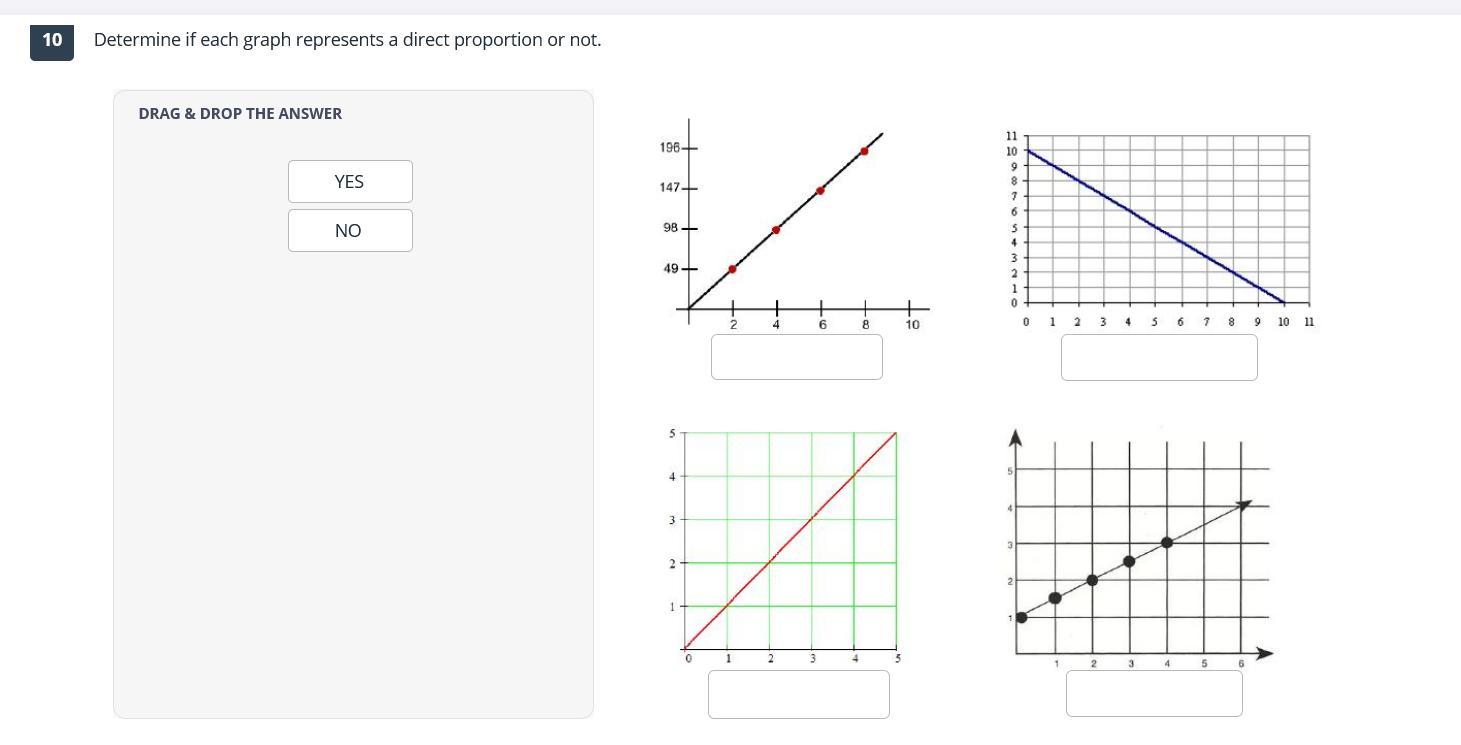The width and height of the screenshot is (1461, 745).
Task: Click the red line on green grid graph
Action: click(x=790, y=541)
